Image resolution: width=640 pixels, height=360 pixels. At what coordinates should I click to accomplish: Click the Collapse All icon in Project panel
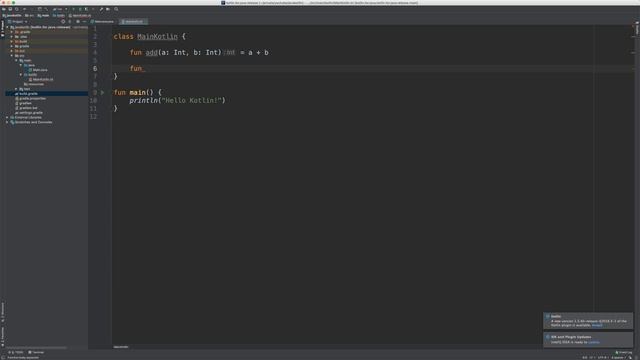coord(70,22)
